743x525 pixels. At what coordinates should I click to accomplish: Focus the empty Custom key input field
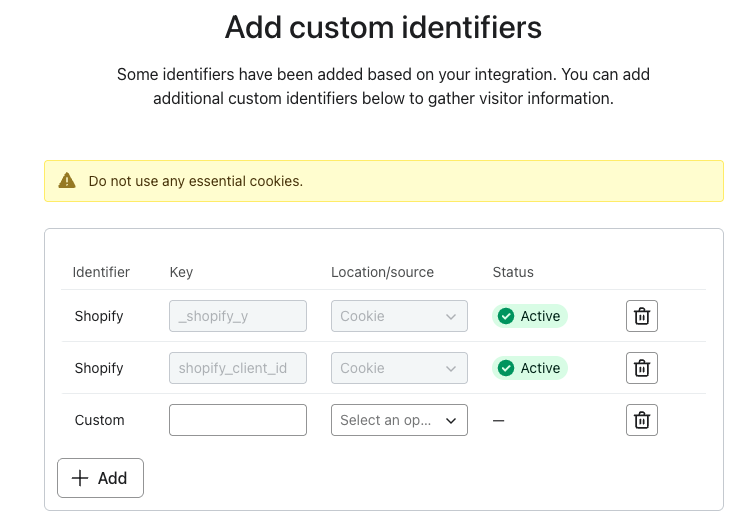pos(238,420)
